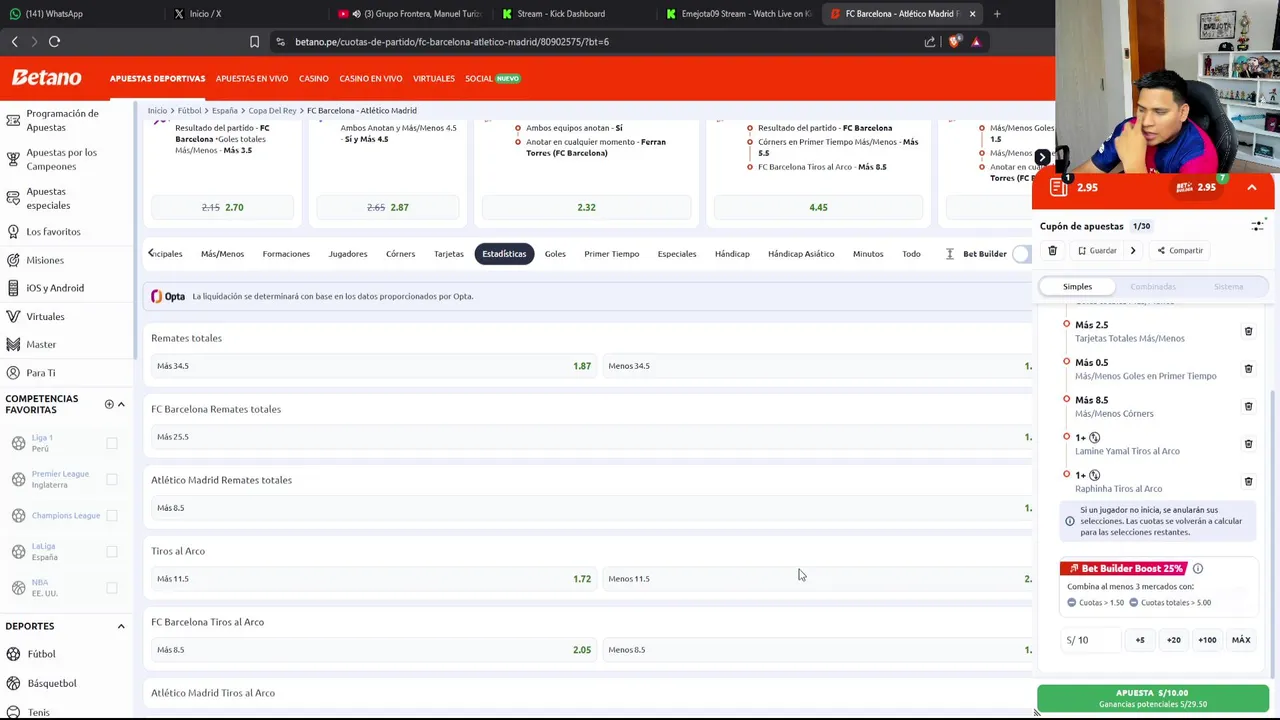The height and width of the screenshot is (720, 1280).
Task: Open the Tarjetas tab
Action: [x=449, y=254]
